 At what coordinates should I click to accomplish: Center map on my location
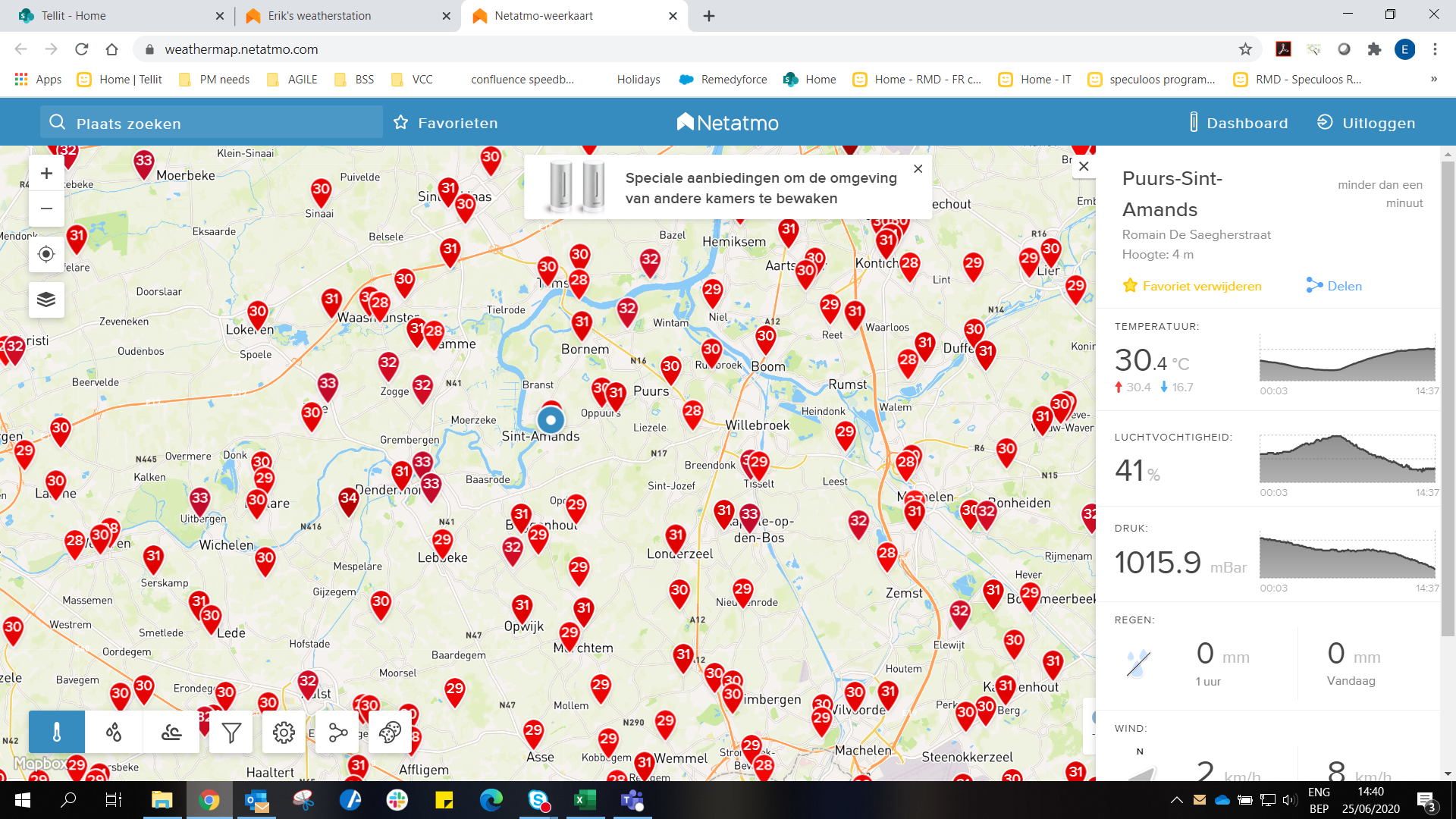pyautogui.click(x=46, y=254)
